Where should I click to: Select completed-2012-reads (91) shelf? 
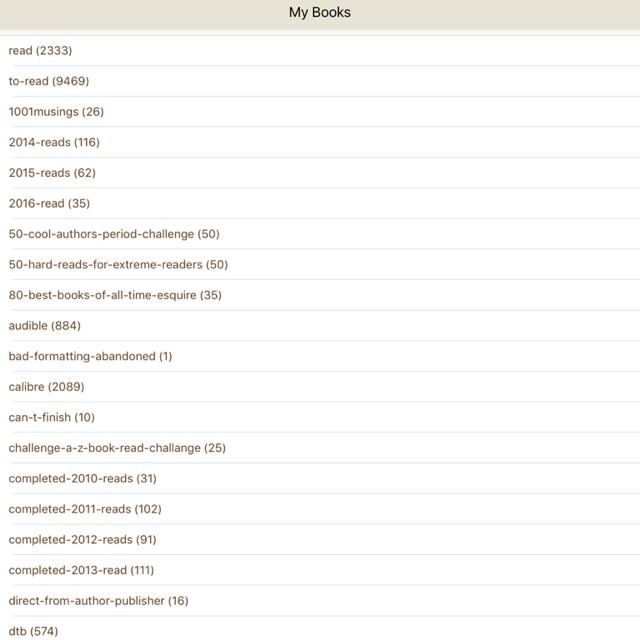click(82, 540)
